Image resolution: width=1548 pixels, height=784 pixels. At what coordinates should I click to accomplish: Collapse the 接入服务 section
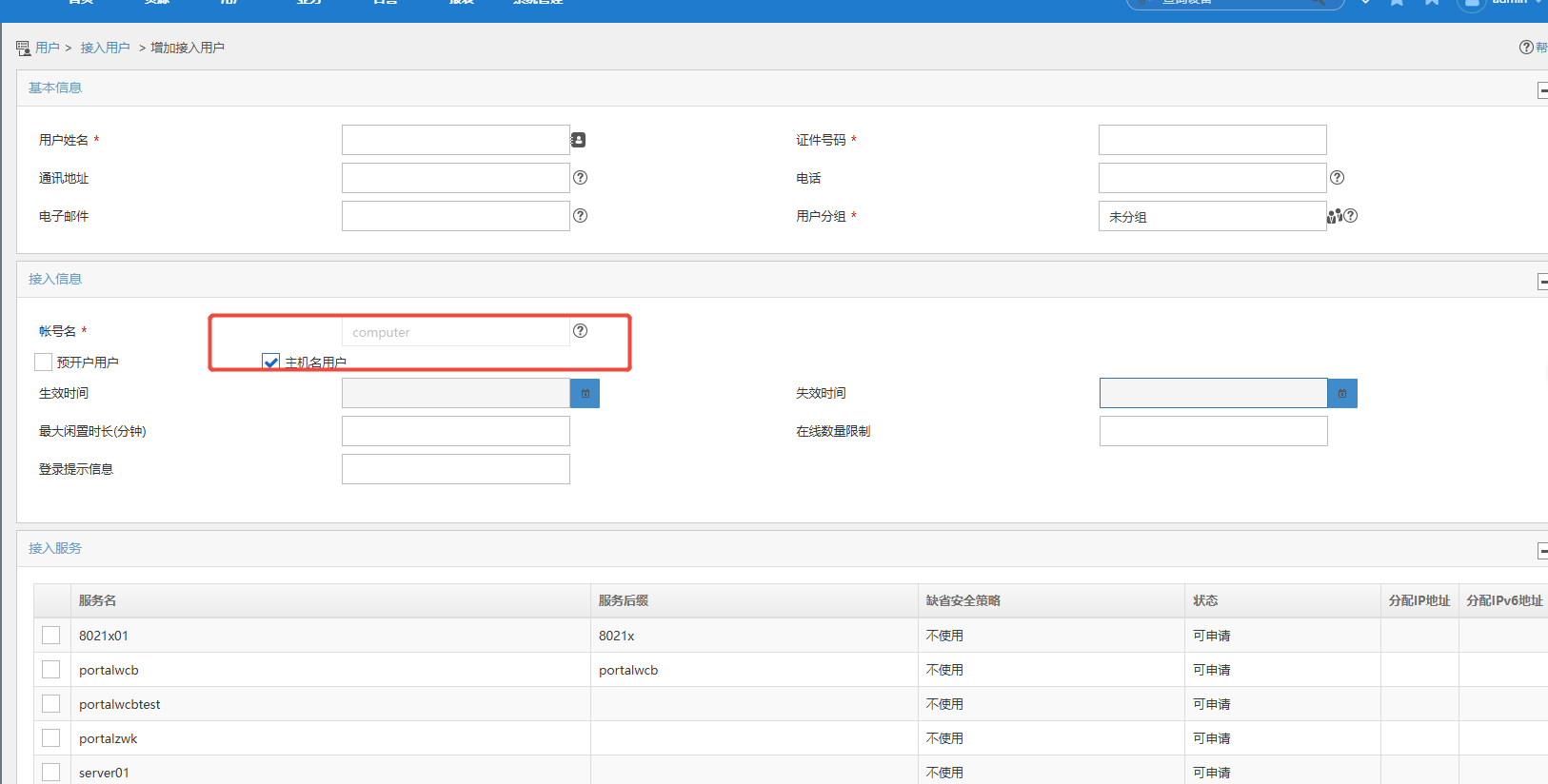1542,551
